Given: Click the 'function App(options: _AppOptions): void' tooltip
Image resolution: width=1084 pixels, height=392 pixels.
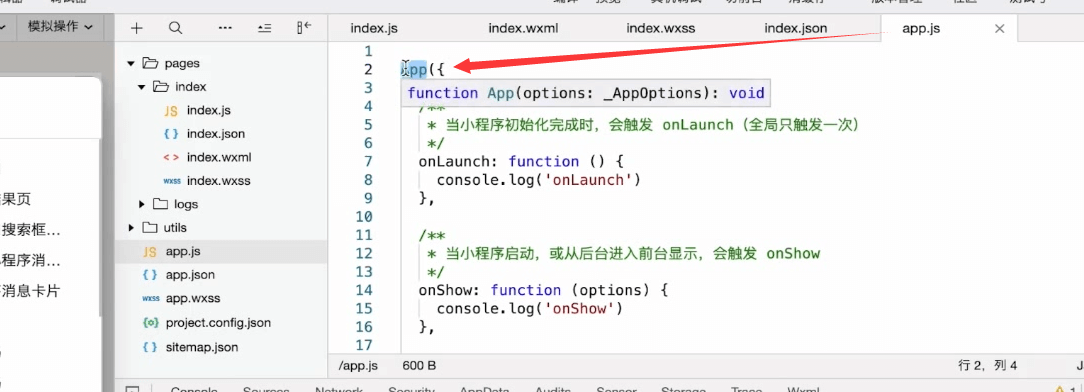Looking at the screenshot, I should pyautogui.click(x=586, y=93).
